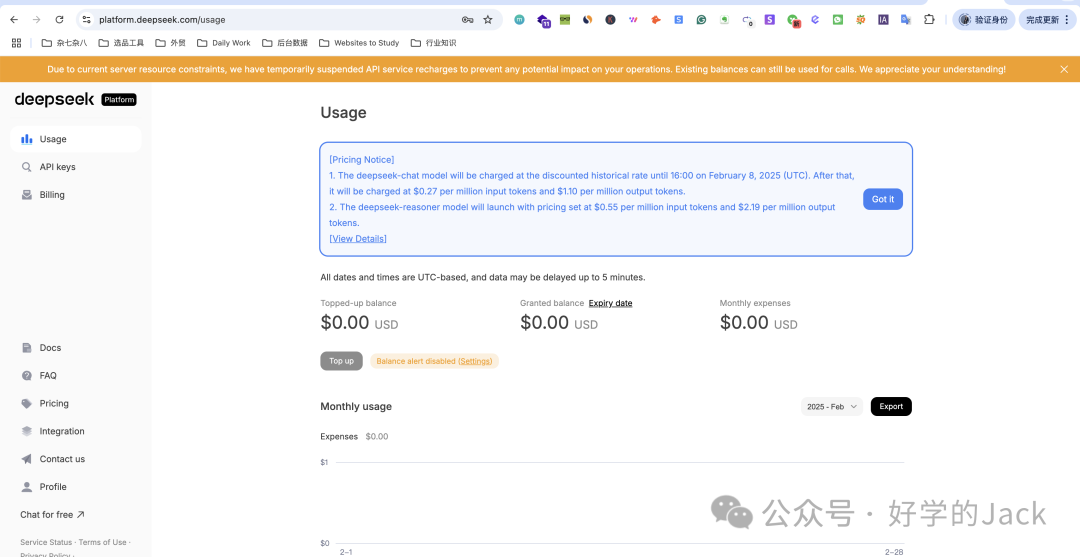Click the 验证身份 profile button

(984, 20)
